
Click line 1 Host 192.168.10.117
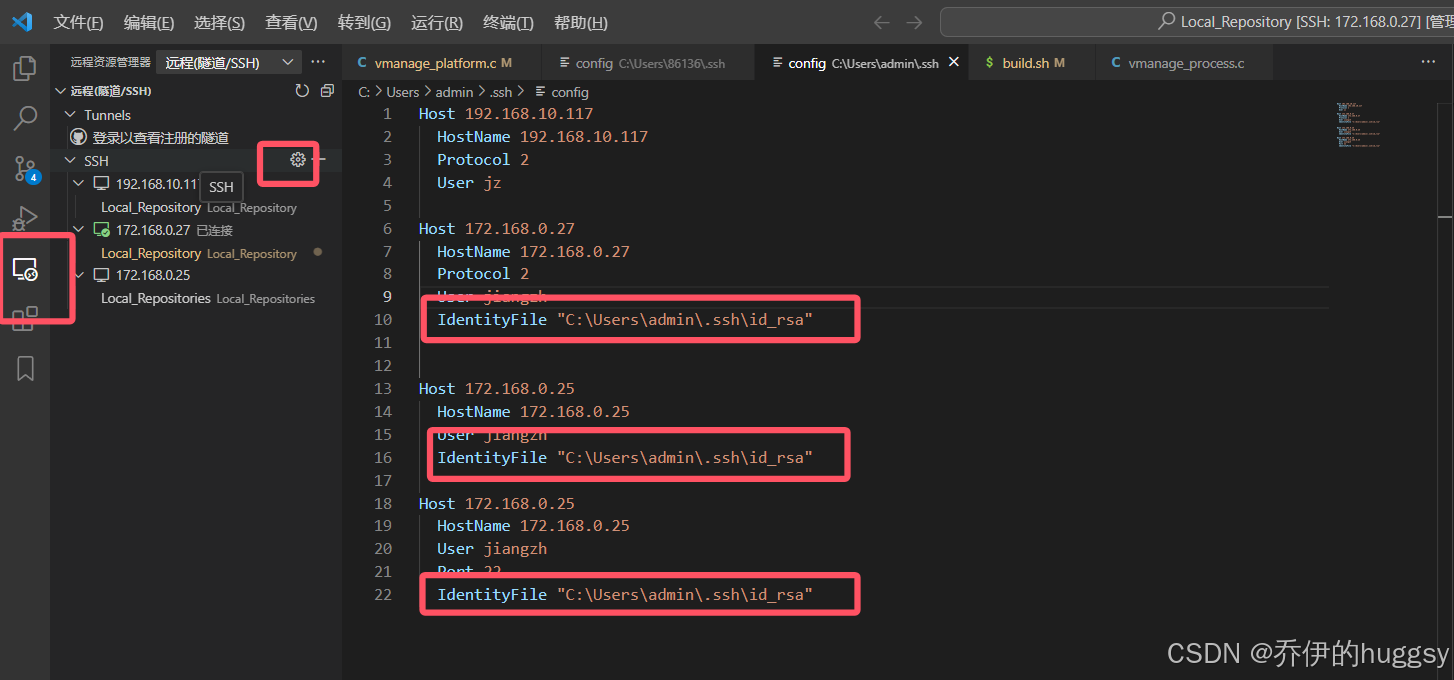point(506,114)
